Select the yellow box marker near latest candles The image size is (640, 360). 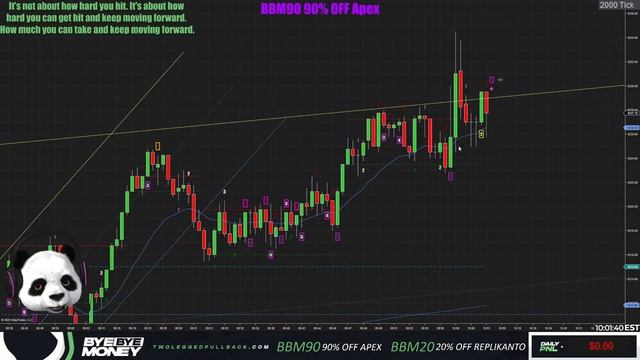(x=481, y=133)
